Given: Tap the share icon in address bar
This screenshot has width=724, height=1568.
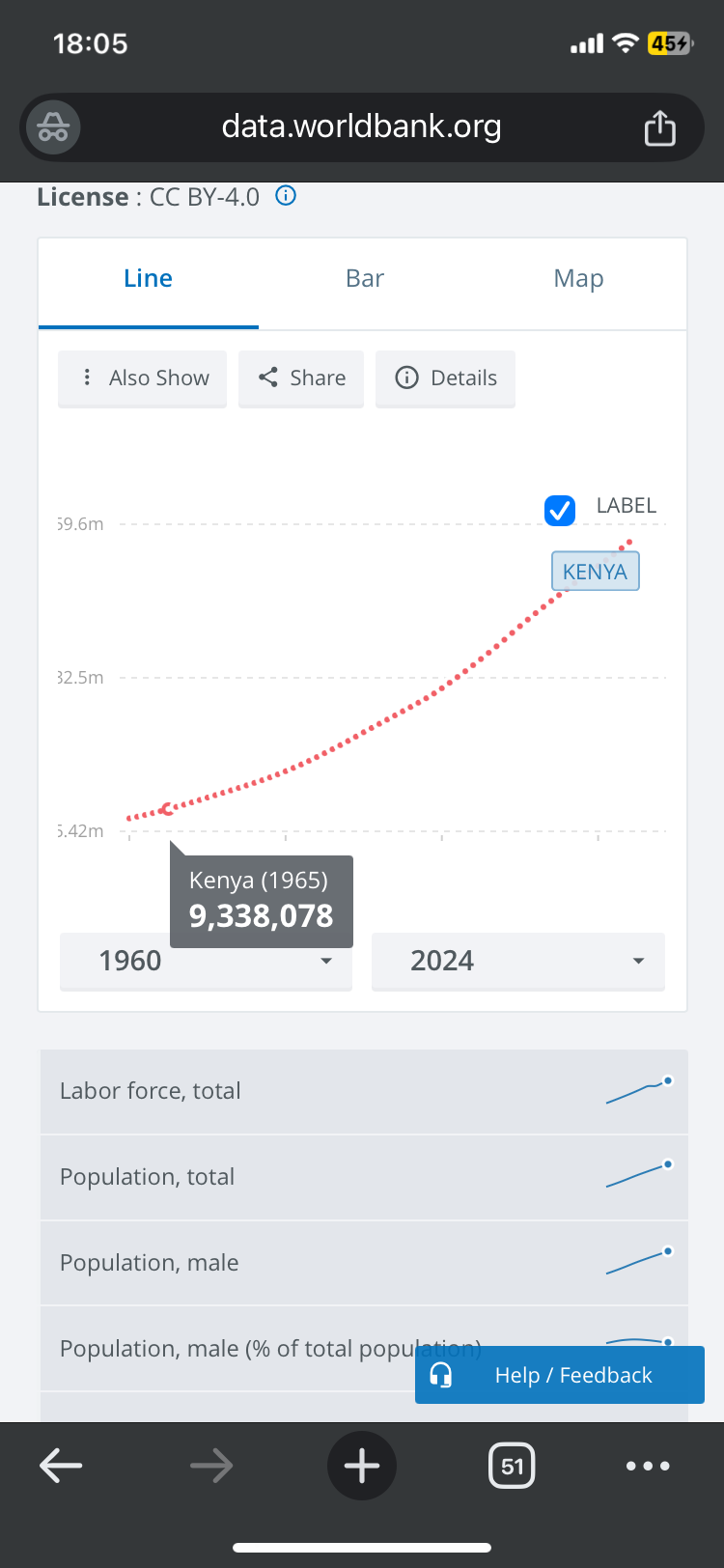Looking at the screenshot, I should click(659, 127).
